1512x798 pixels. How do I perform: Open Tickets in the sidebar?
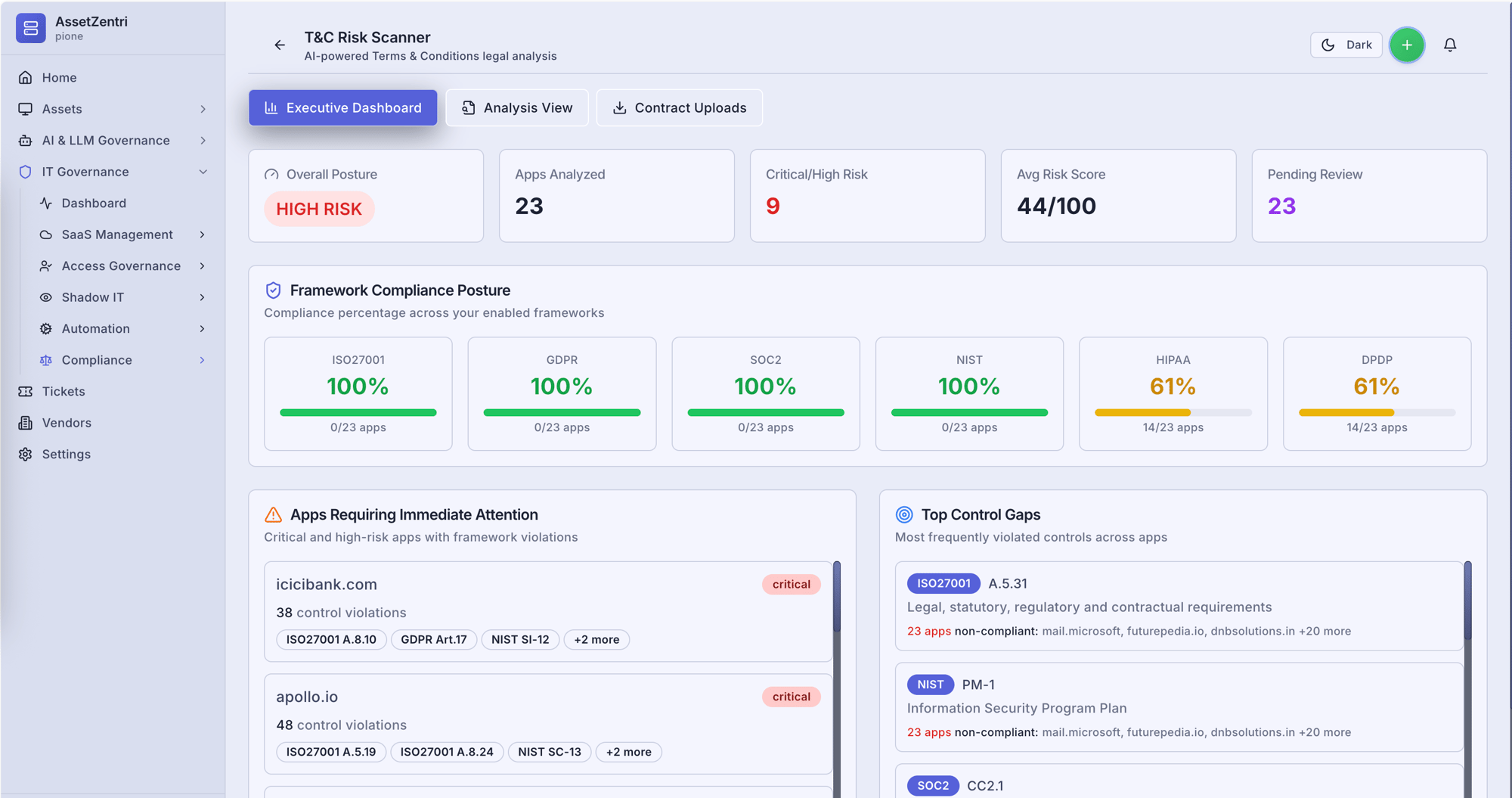point(113,392)
